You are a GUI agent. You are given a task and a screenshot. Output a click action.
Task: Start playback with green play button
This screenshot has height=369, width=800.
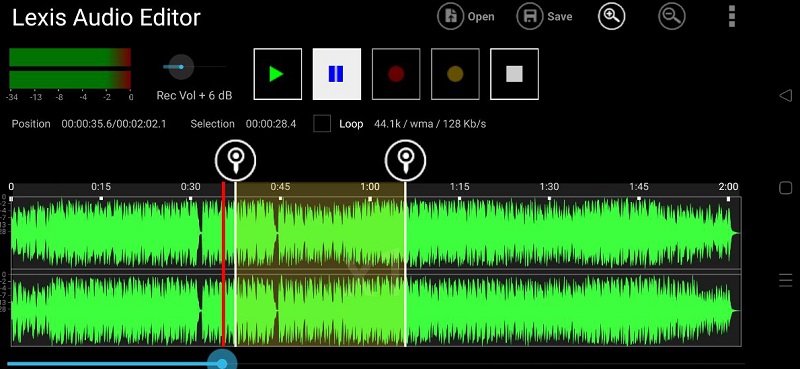coord(278,74)
